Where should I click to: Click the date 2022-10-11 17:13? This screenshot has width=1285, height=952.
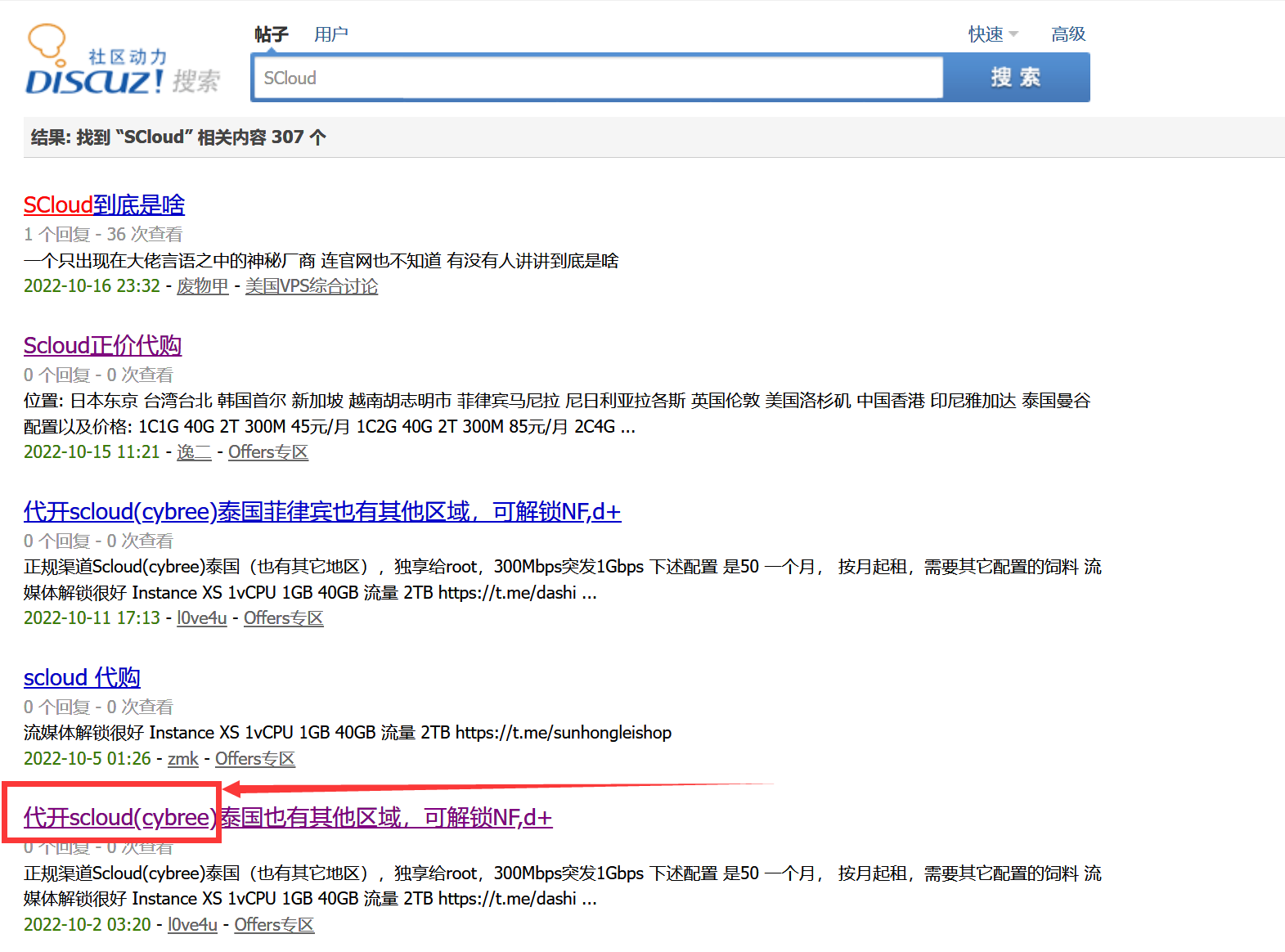tap(92, 618)
